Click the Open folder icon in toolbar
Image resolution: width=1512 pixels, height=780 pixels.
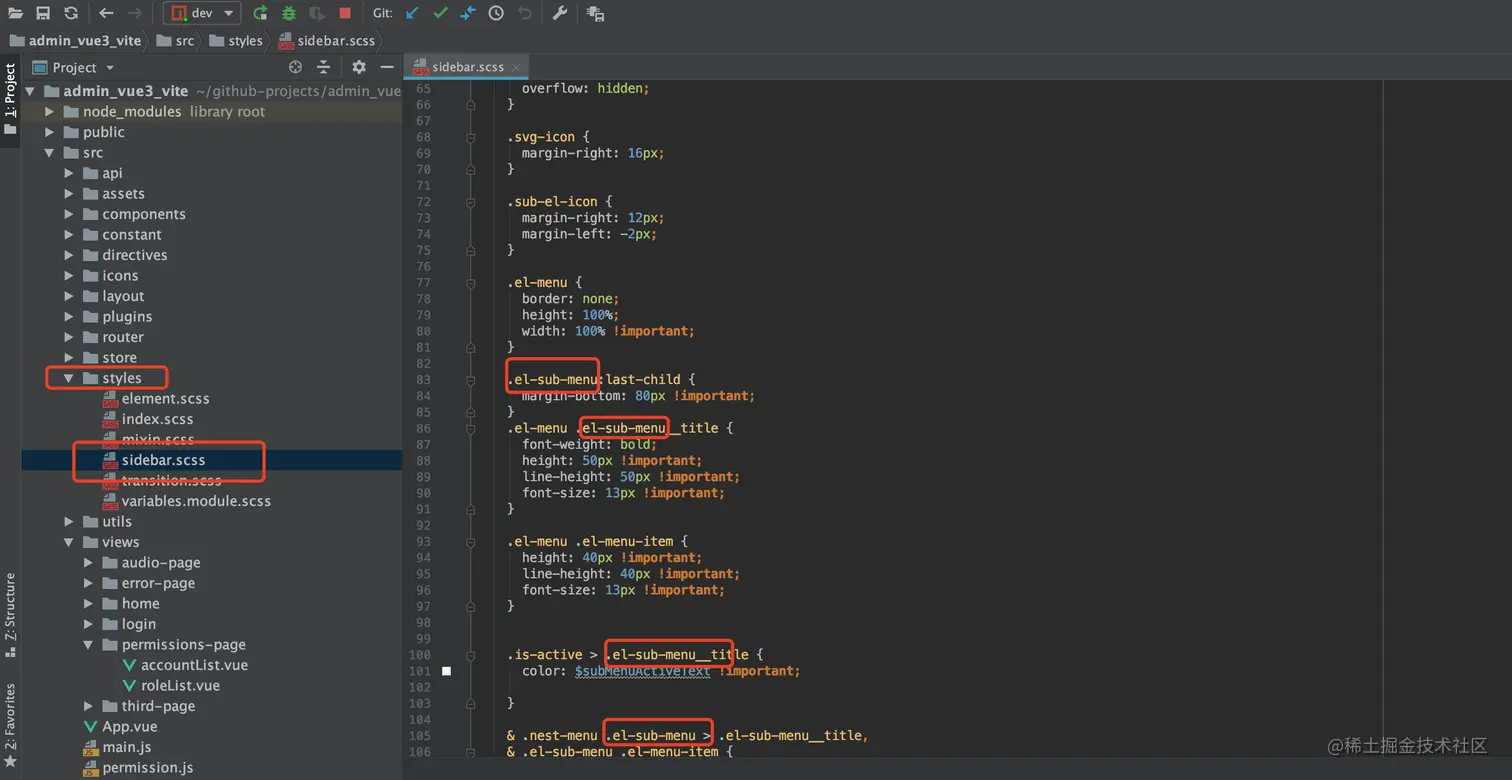click(15, 13)
